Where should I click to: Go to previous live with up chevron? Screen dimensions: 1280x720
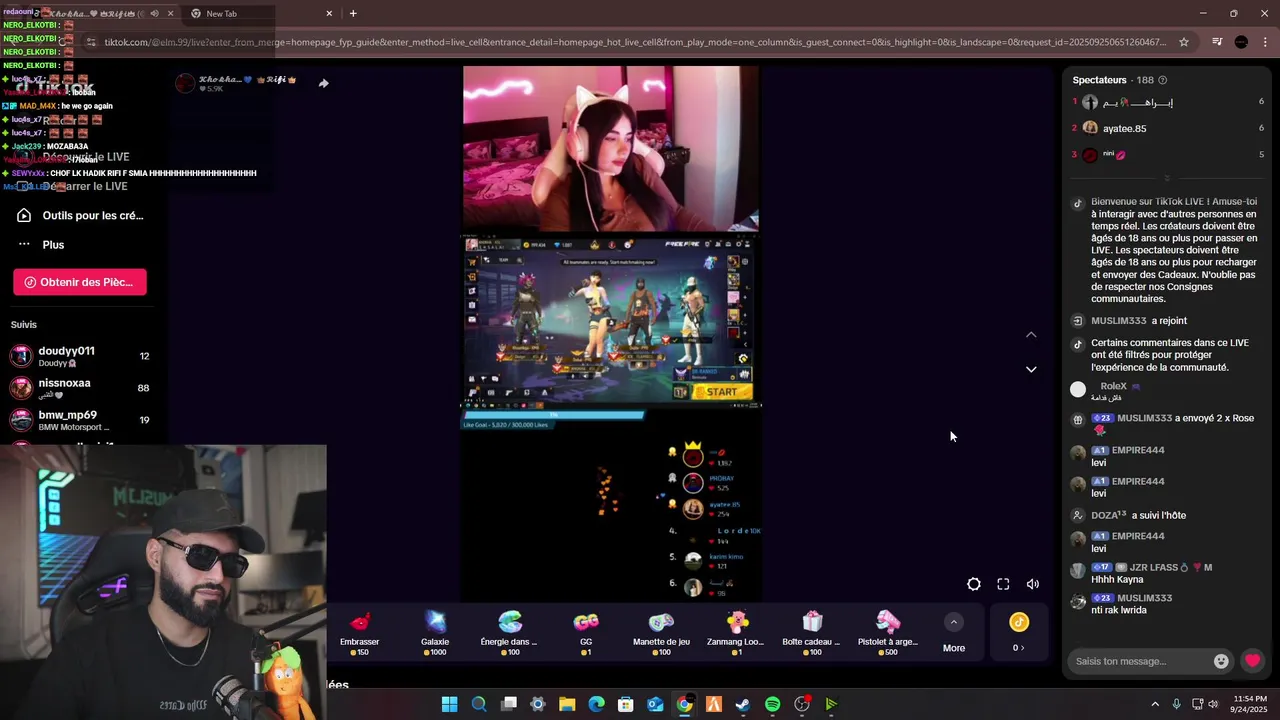[1031, 335]
